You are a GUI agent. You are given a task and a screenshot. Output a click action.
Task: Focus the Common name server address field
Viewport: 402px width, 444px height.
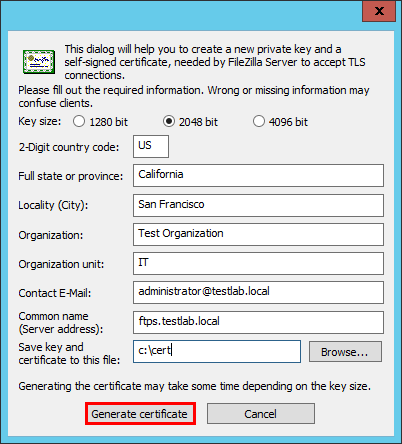tap(258, 322)
